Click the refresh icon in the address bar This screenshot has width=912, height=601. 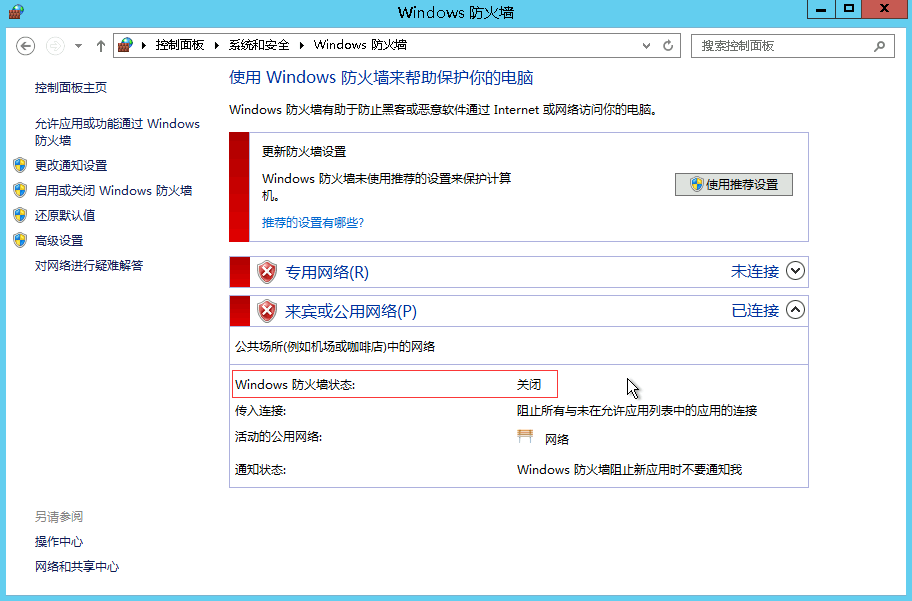tap(666, 45)
